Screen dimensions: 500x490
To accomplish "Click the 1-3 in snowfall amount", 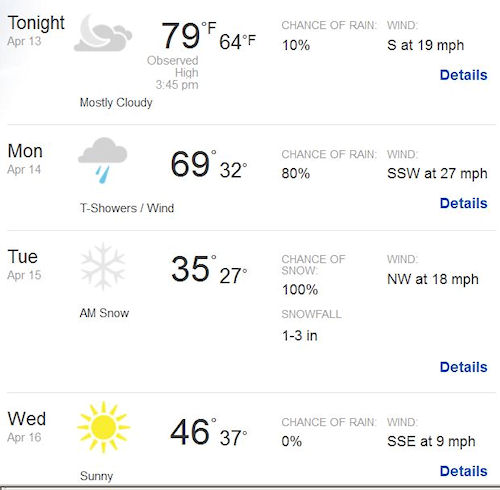I will pyautogui.click(x=300, y=336).
